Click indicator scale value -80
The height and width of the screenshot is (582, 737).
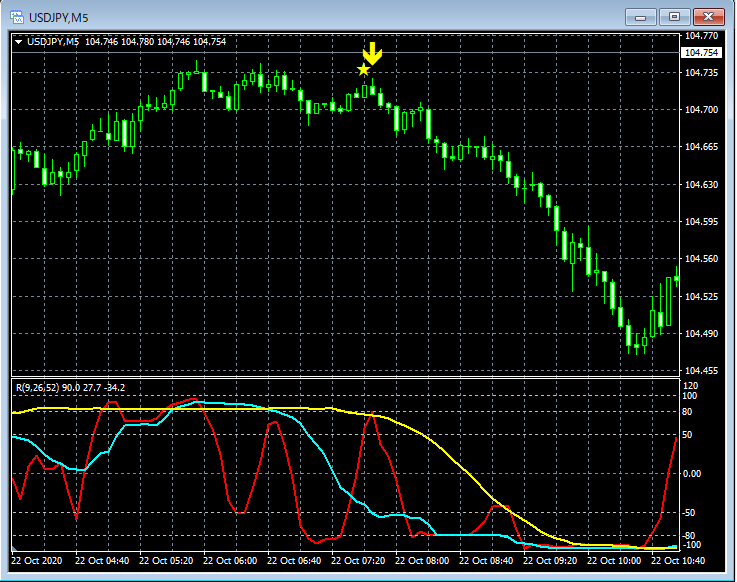(x=689, y=535)
